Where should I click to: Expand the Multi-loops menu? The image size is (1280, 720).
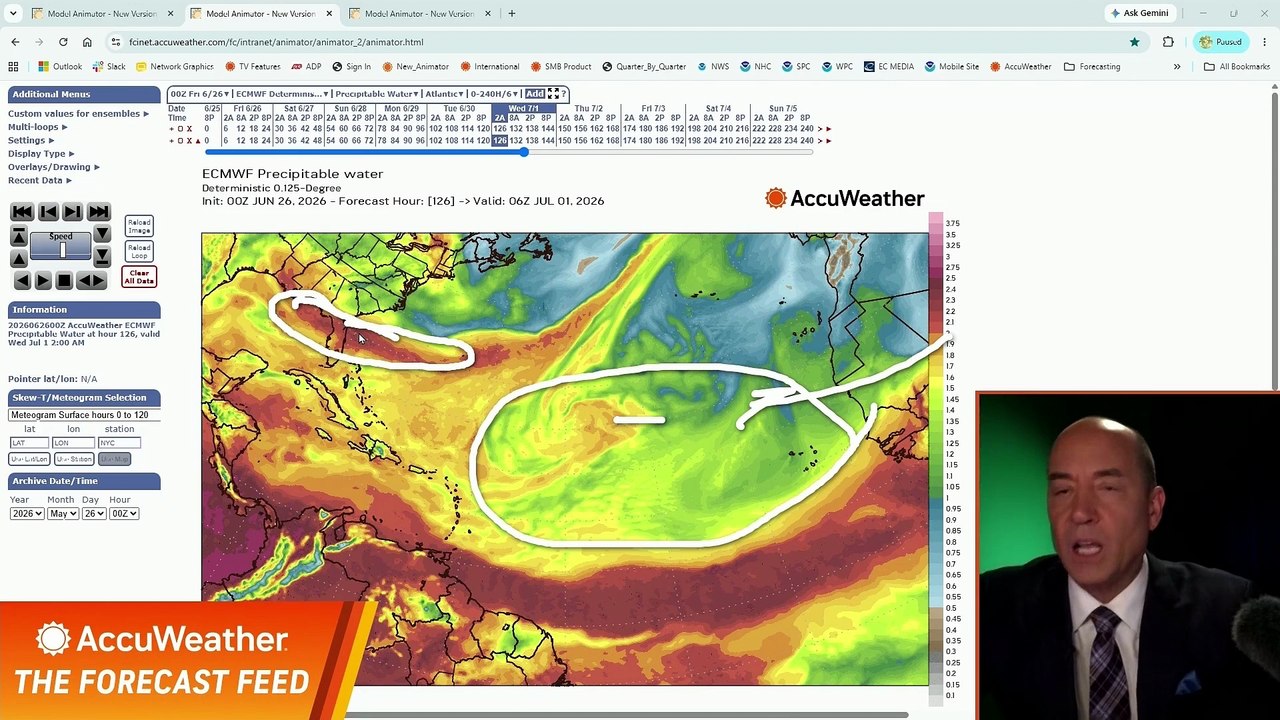38,127
